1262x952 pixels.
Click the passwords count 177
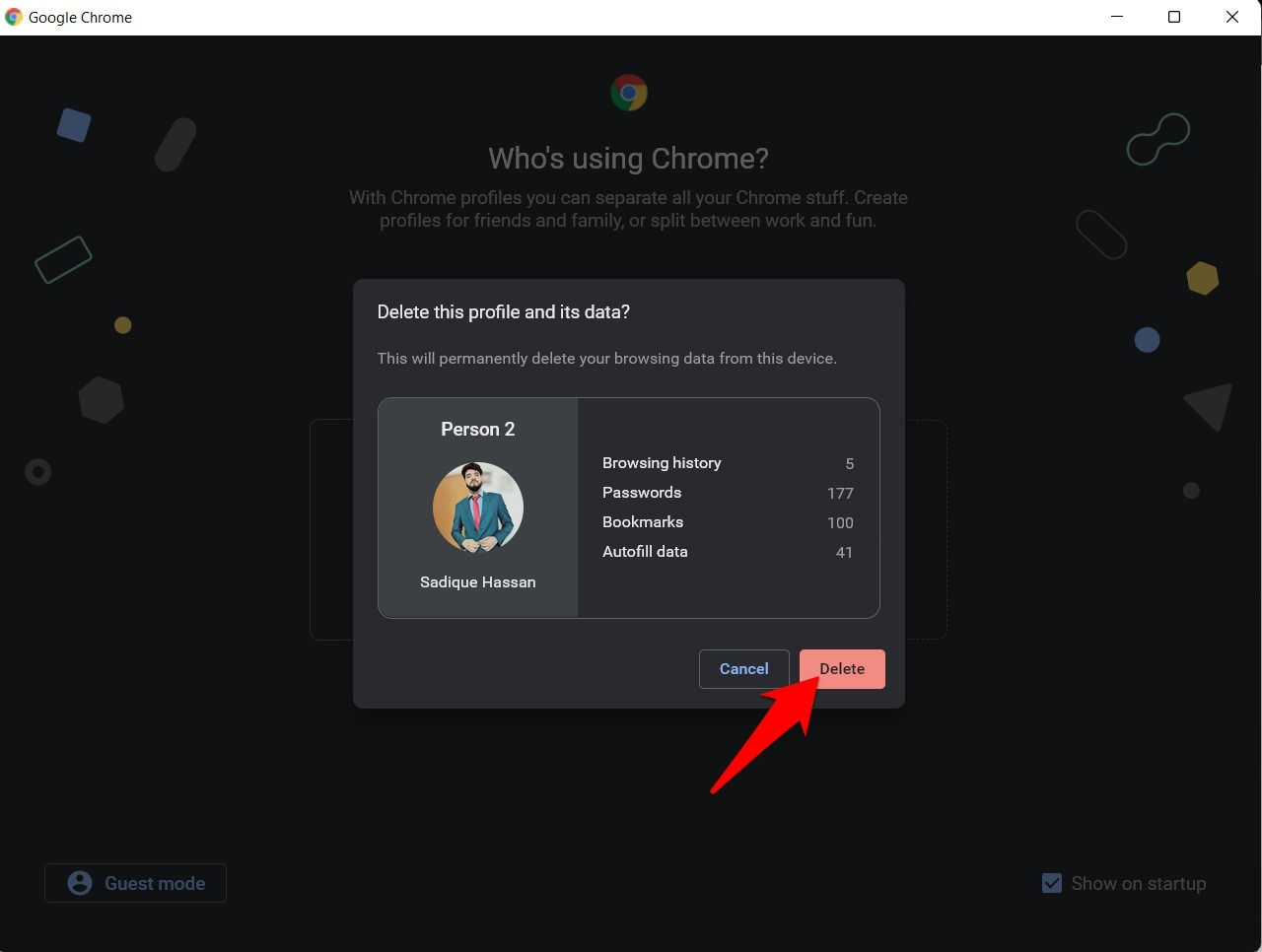click(x=840, y=493)
